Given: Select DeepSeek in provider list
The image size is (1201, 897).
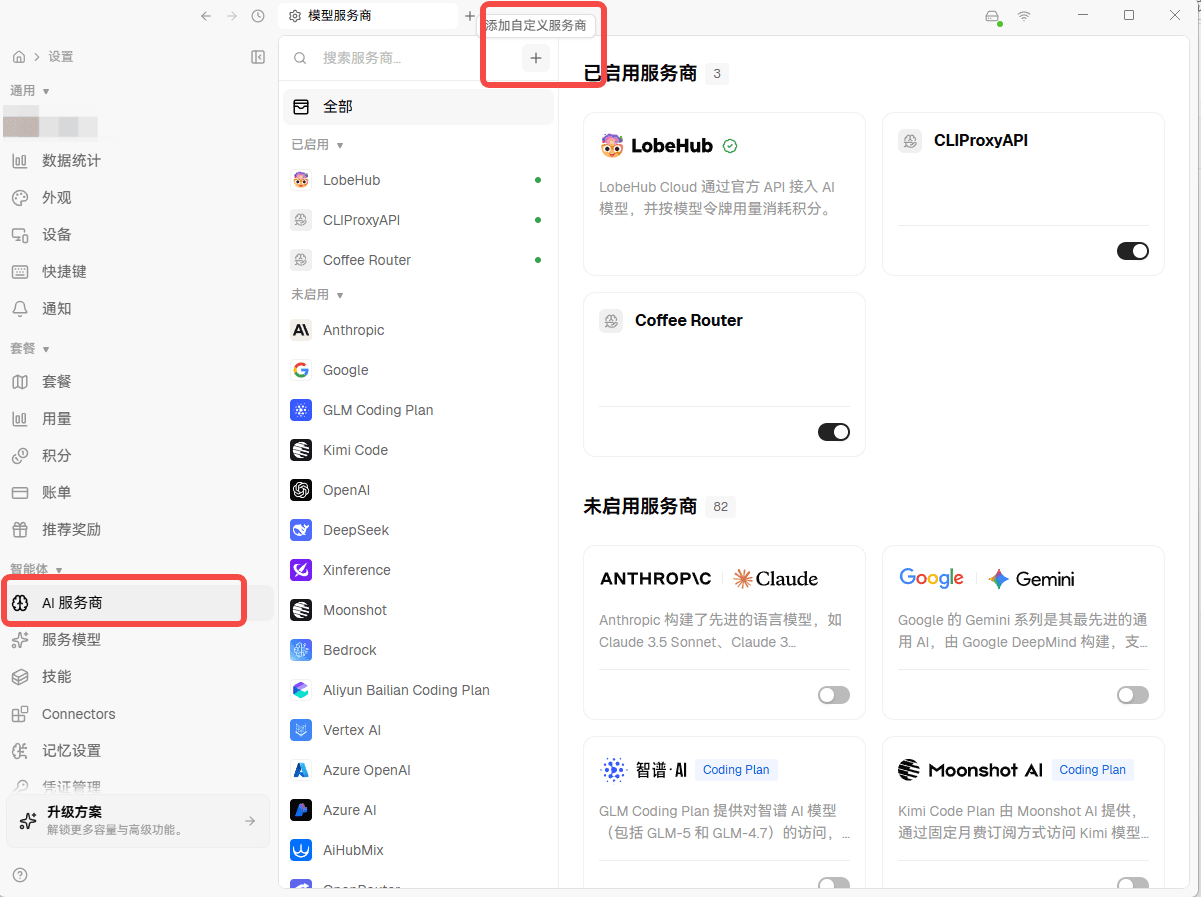Looking at the screenshot, I should pyautogui.click(x=418, y=530).
